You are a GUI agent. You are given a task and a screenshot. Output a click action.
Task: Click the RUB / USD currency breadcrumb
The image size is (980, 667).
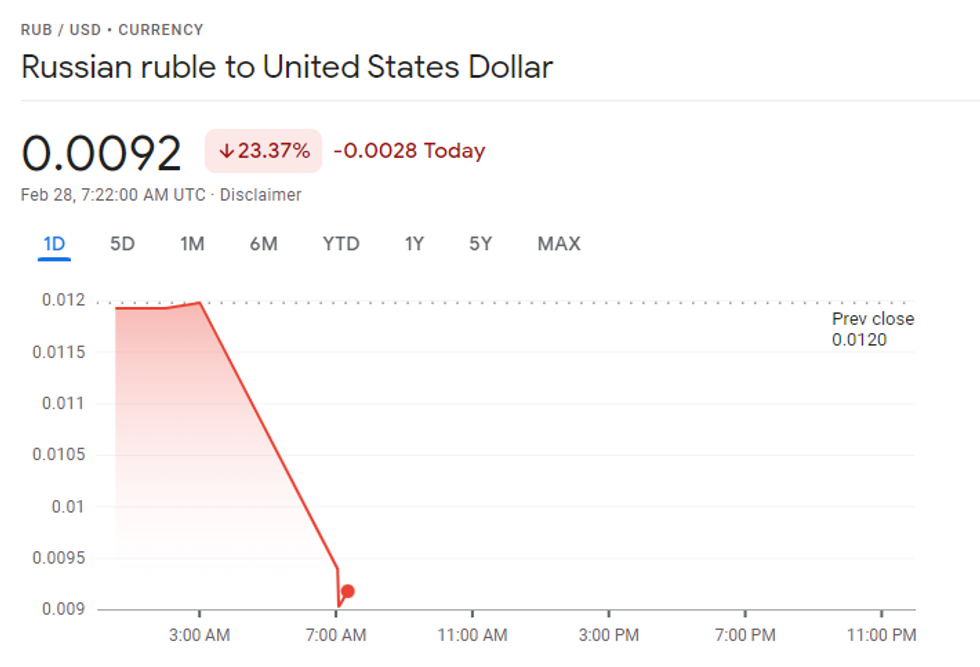click(60, 29)
